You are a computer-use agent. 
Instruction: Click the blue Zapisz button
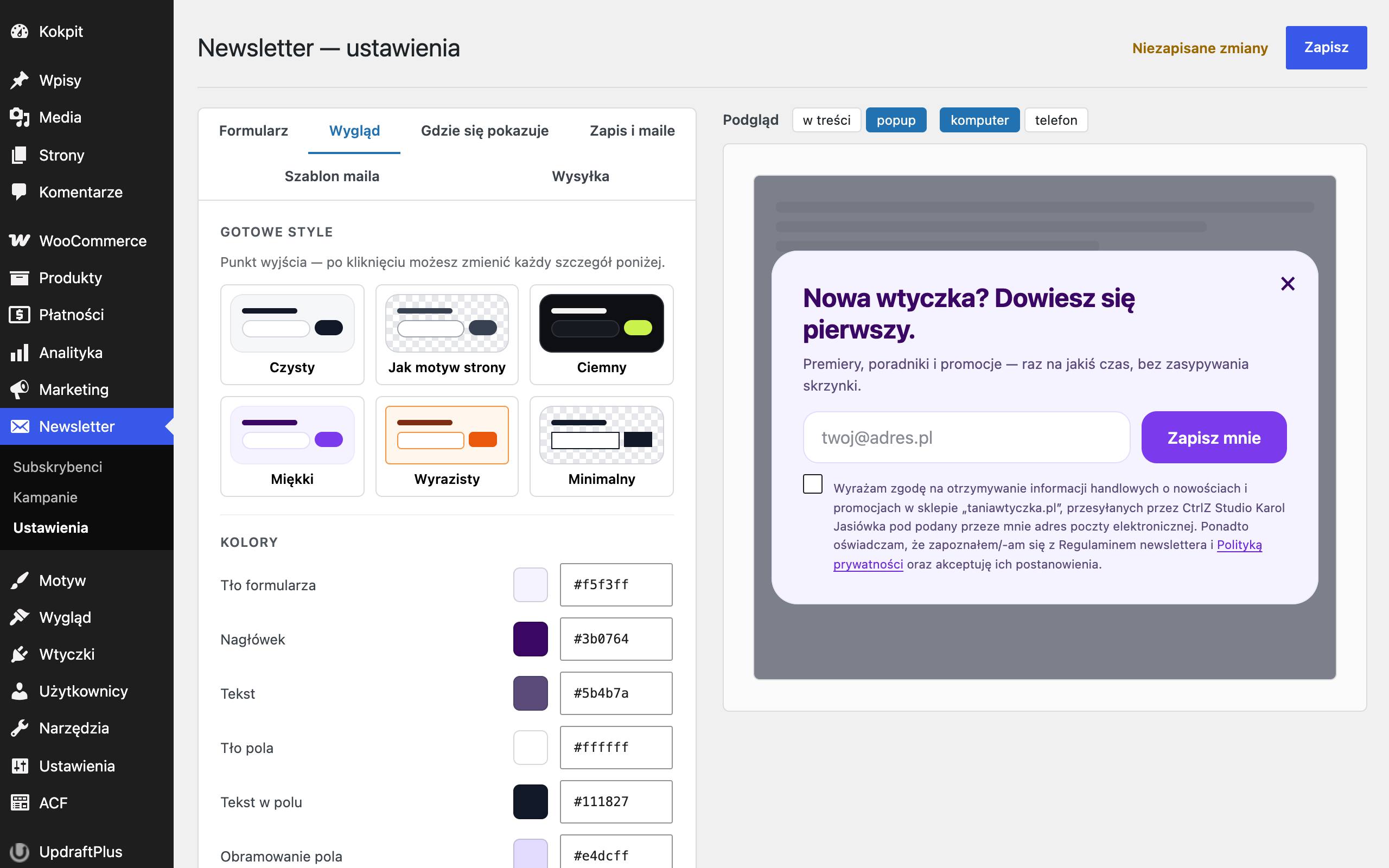coord(1326,48)
